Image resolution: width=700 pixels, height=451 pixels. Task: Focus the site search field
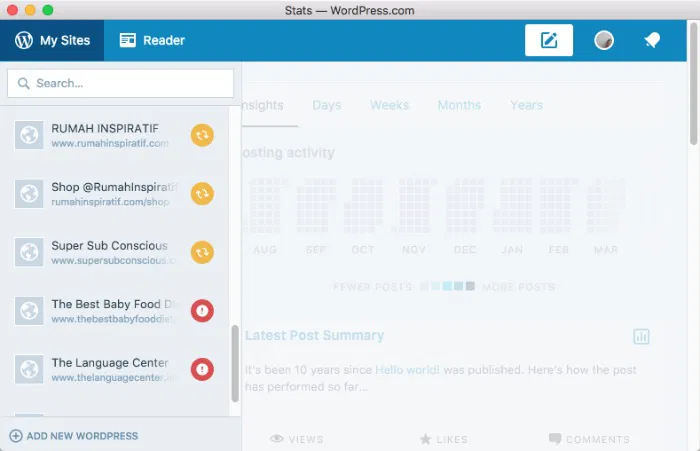[x=121, y=83]
